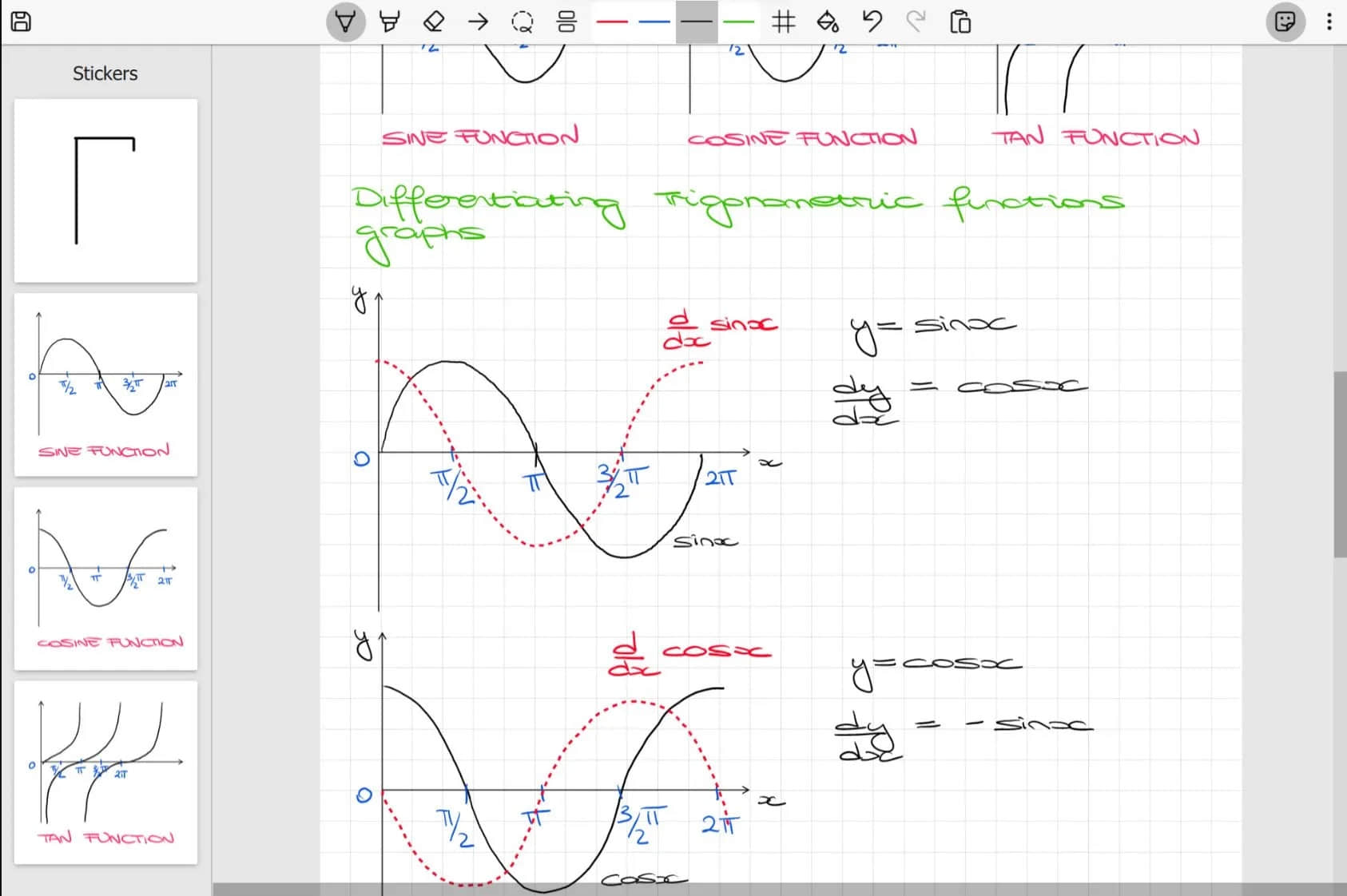The image size is (1347, 896).
Task: Activate the lasso selection tool
Action: pyautogui.click(x=522, y=22)
